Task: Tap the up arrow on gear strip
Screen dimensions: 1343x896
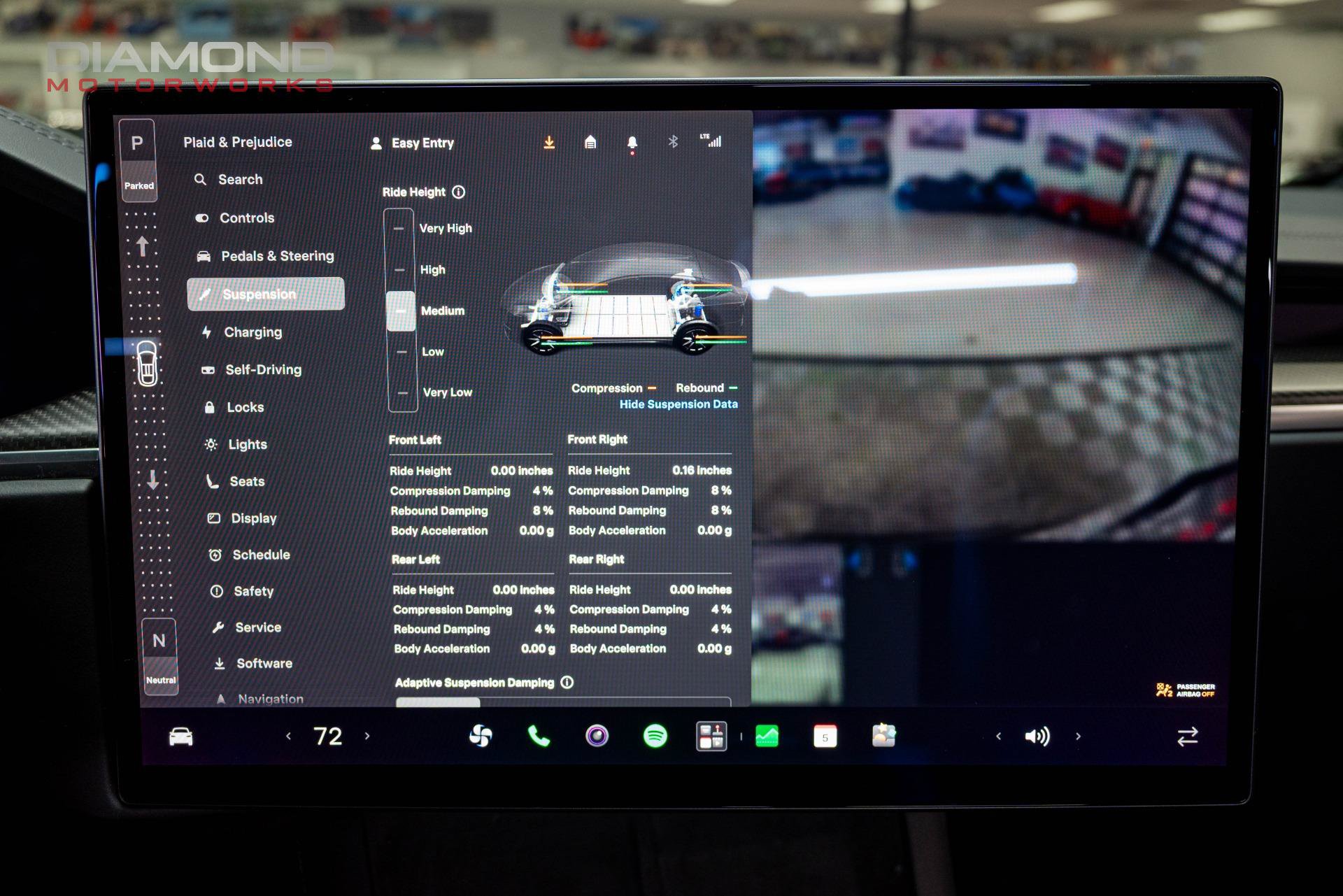Action: coord(142,246)
